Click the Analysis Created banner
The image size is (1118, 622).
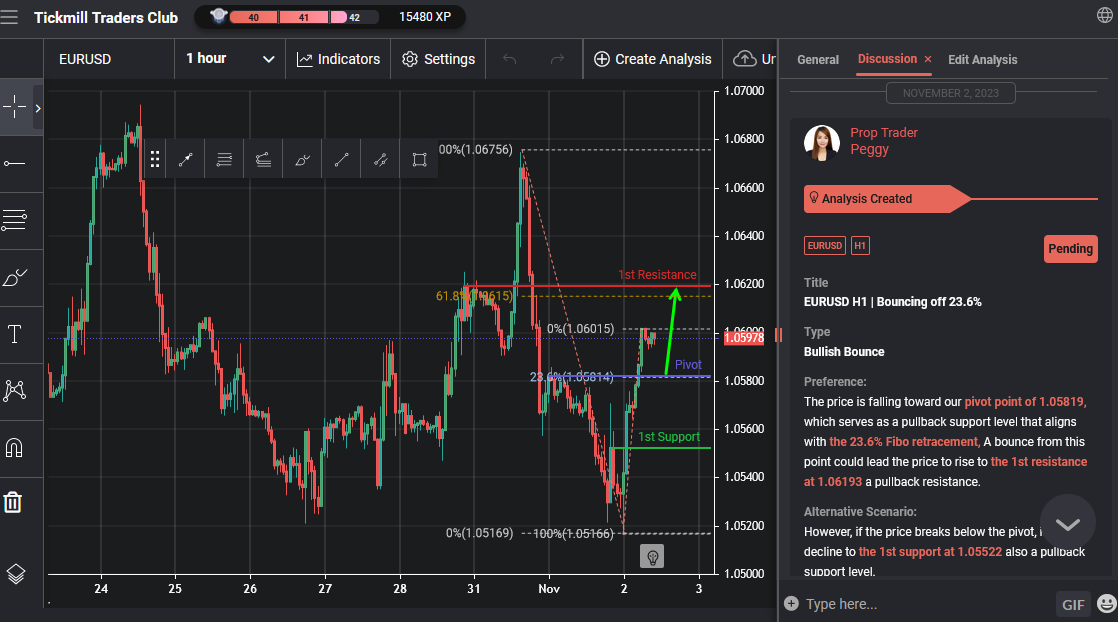pos(887,199)
